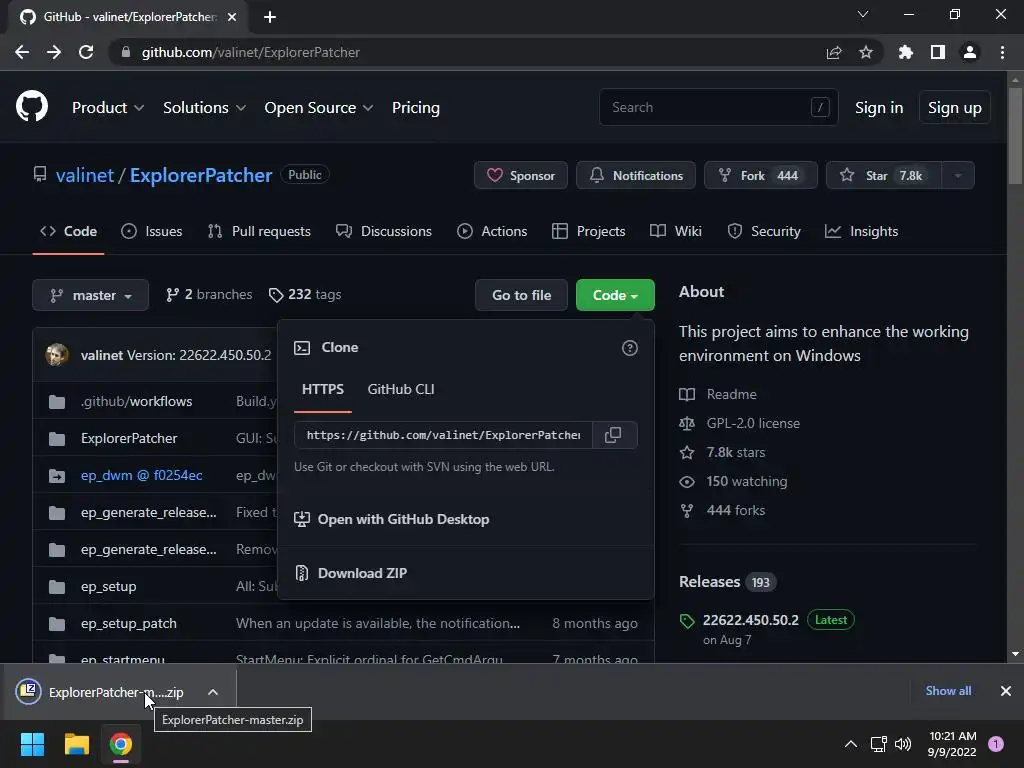Click Chrome's forward arrow
Screen dimensions: 1024x768
point(54,52)
